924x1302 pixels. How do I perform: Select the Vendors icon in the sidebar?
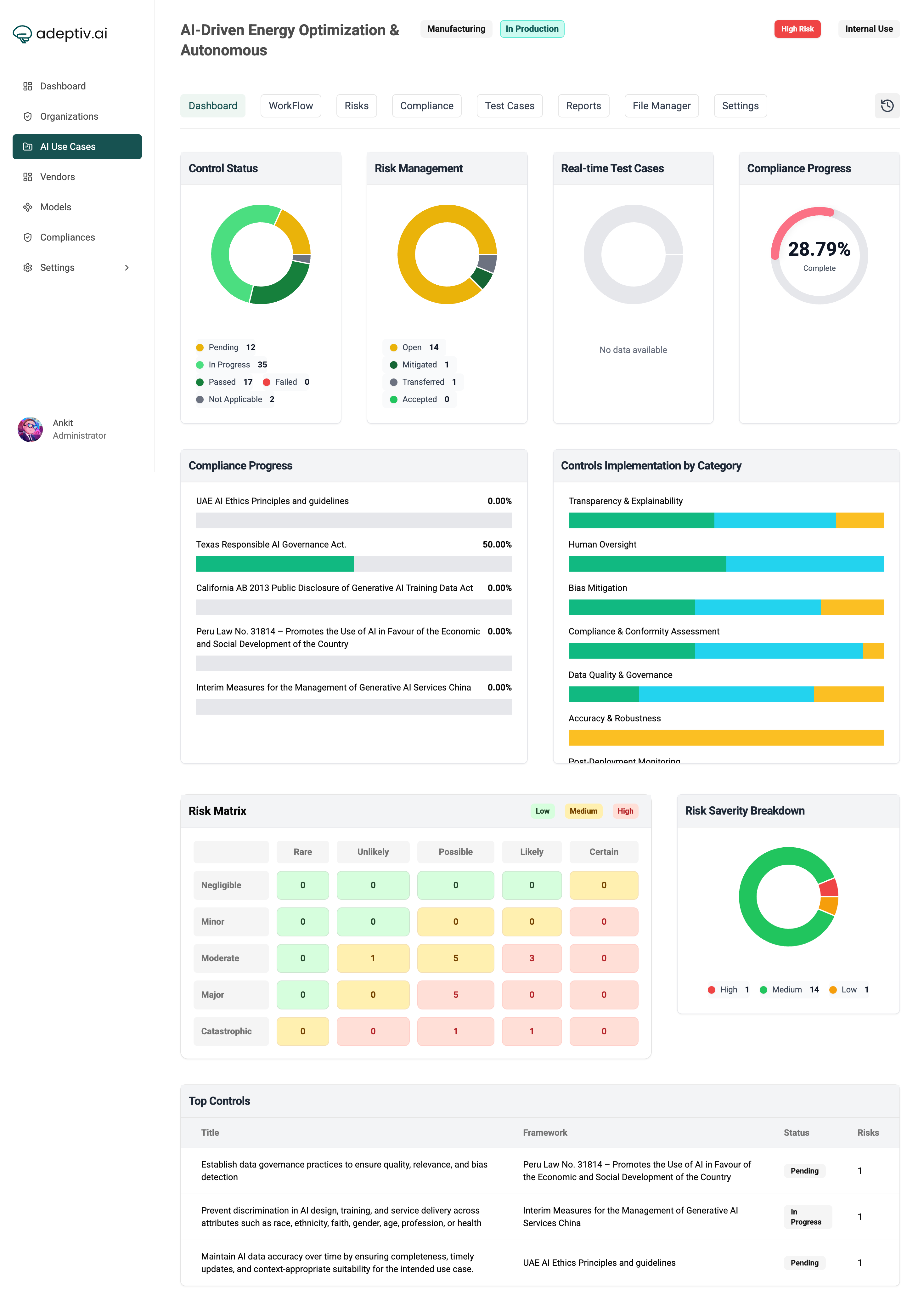coord(27,176)
